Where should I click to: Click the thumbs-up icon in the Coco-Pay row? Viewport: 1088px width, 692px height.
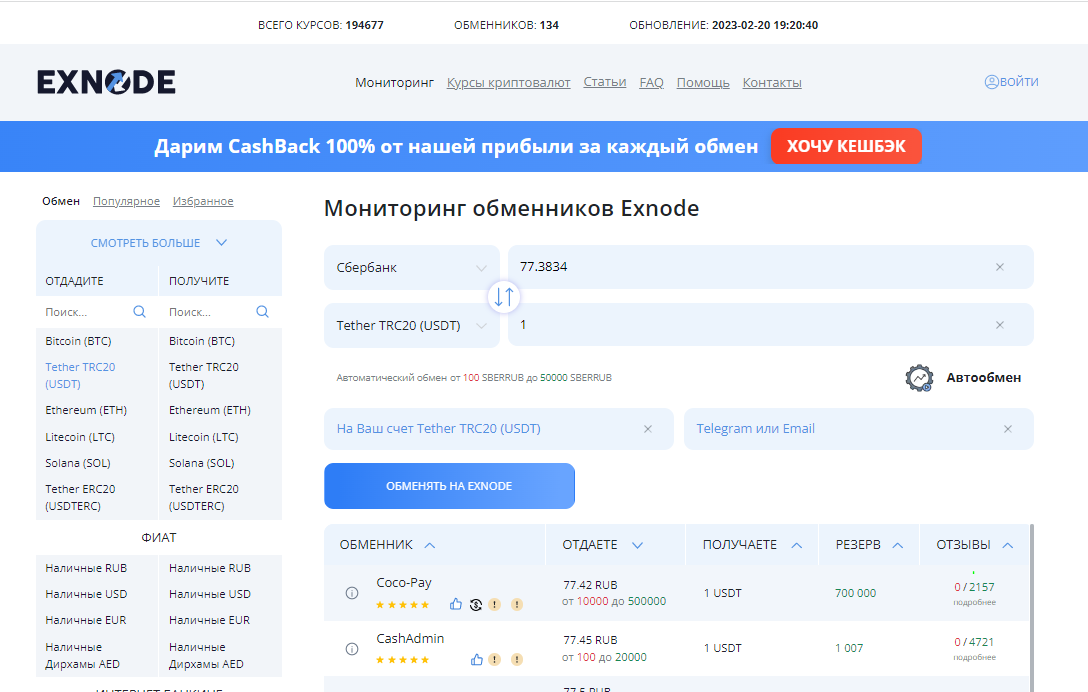coord(456,604)
